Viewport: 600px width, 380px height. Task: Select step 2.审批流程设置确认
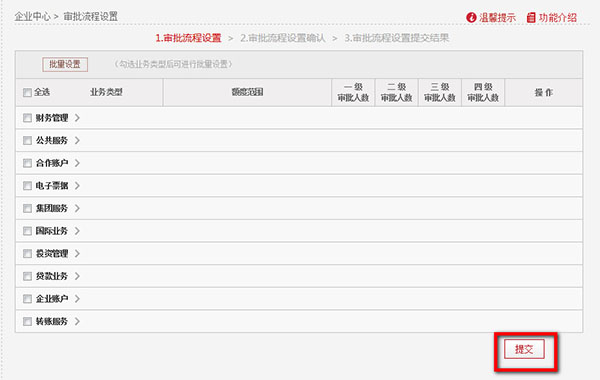click(x=283, y=38)
